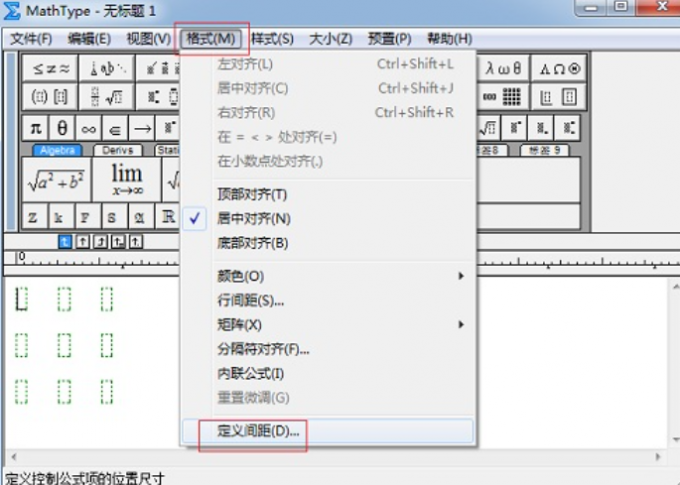Screen dimensions: 680x485
Task: Open the 预置(P) menu
Action: [389, 39]
